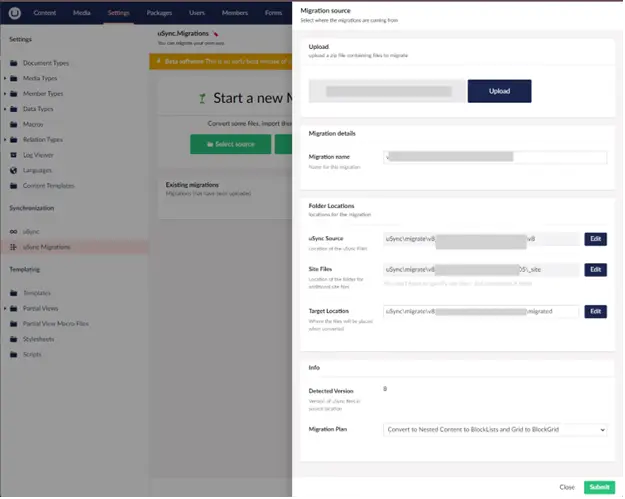Click the Detected Version label
This screenshot has height=499, width=625.
pos(331,391)
